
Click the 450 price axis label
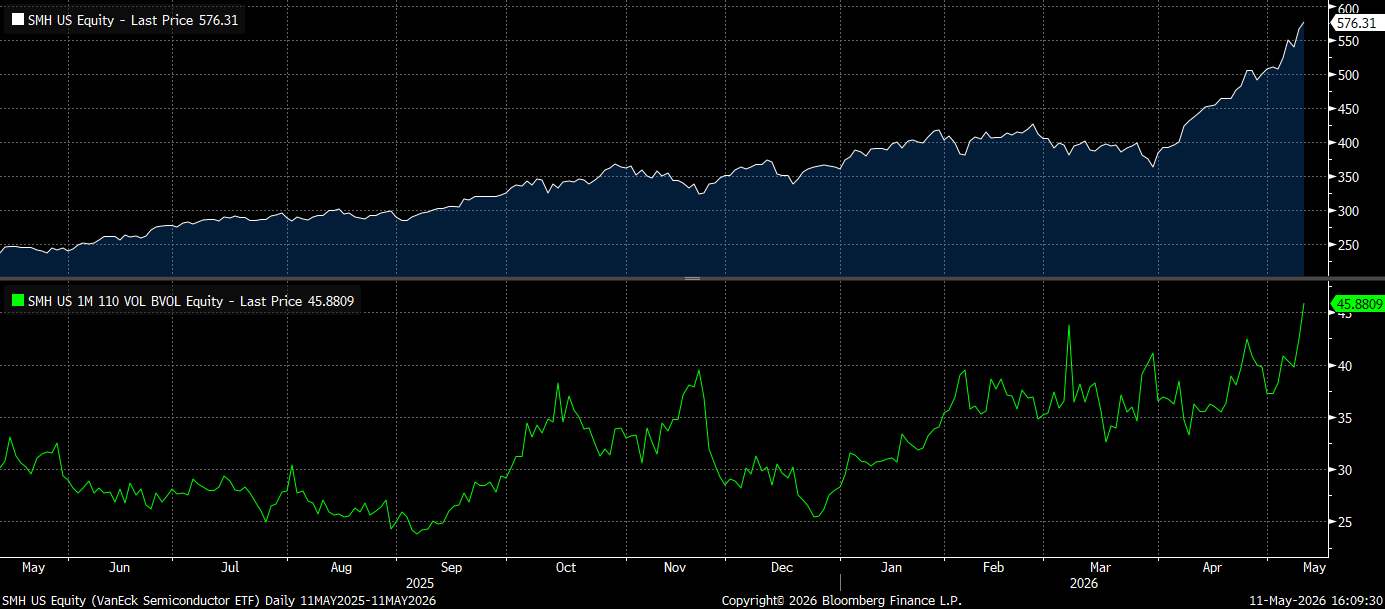1349,109
